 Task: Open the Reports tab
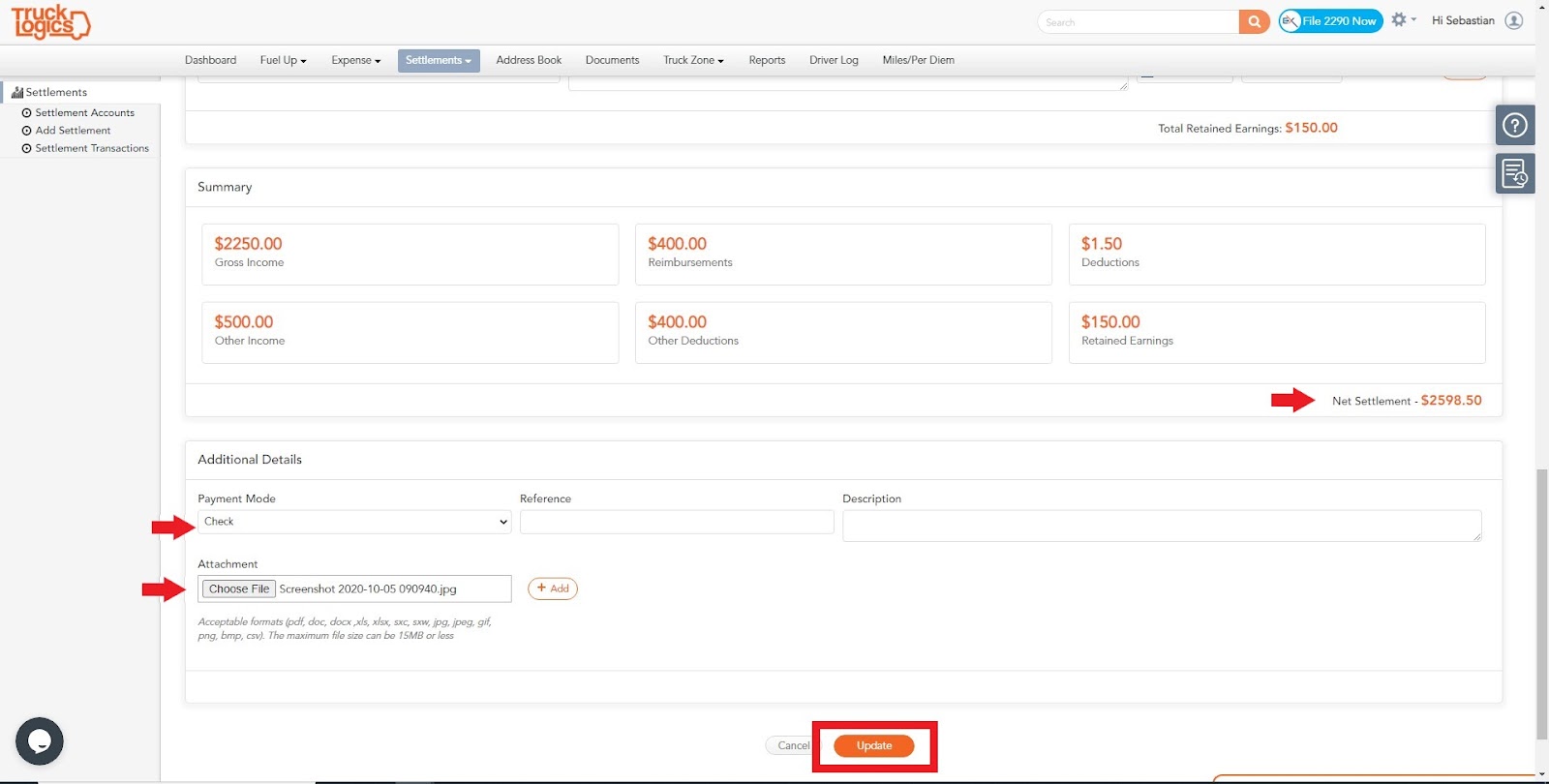pyautogui.click(x=767, y=60)
